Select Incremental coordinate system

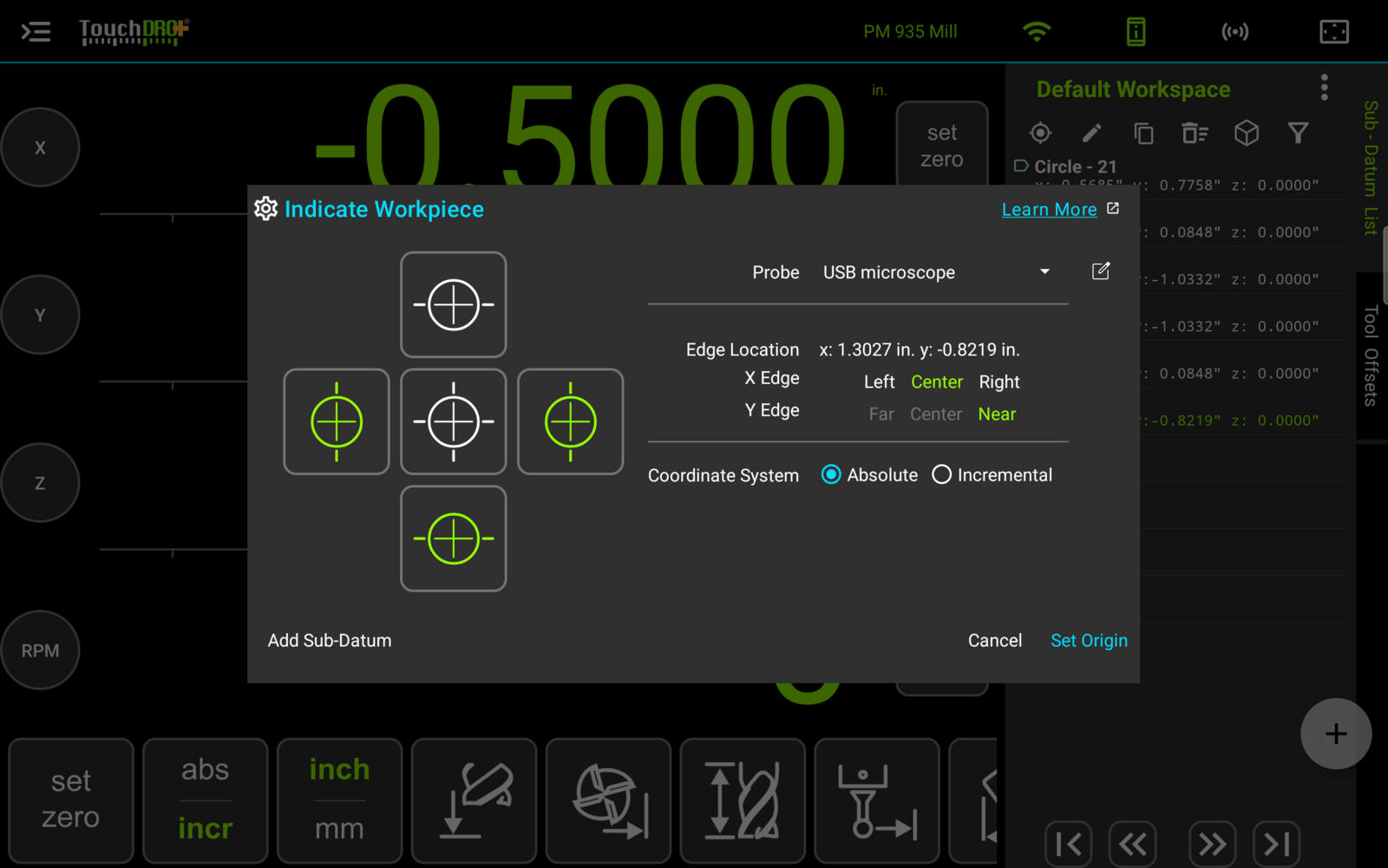(992, 475)
